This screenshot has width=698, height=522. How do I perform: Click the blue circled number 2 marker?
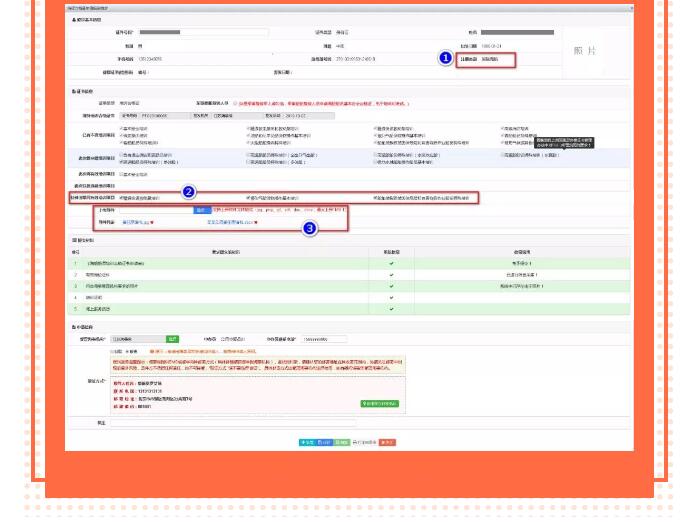(188, 191)
